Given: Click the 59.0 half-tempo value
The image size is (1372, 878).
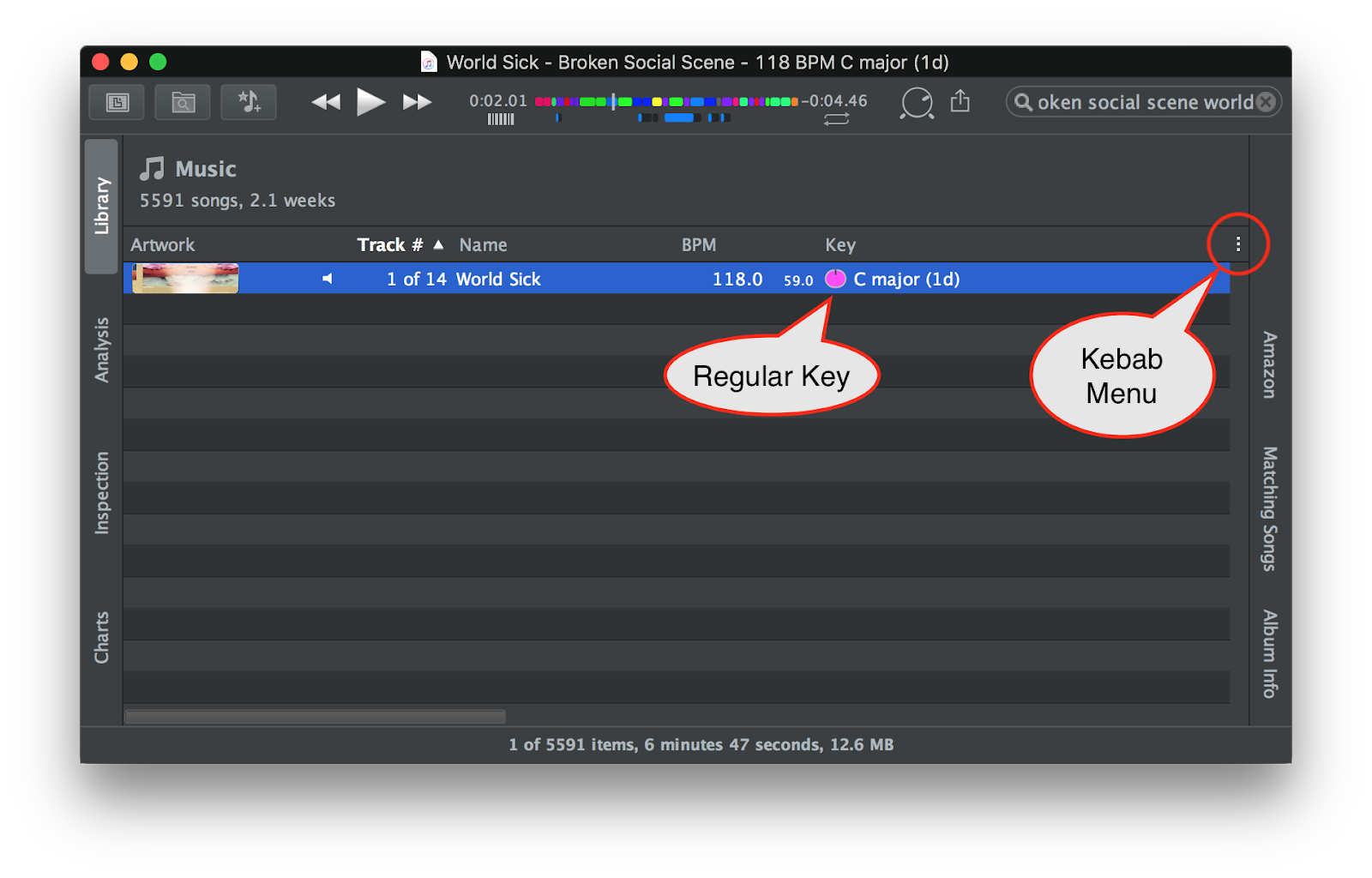Looking at the screenshot, I should (x=798, y=280).
